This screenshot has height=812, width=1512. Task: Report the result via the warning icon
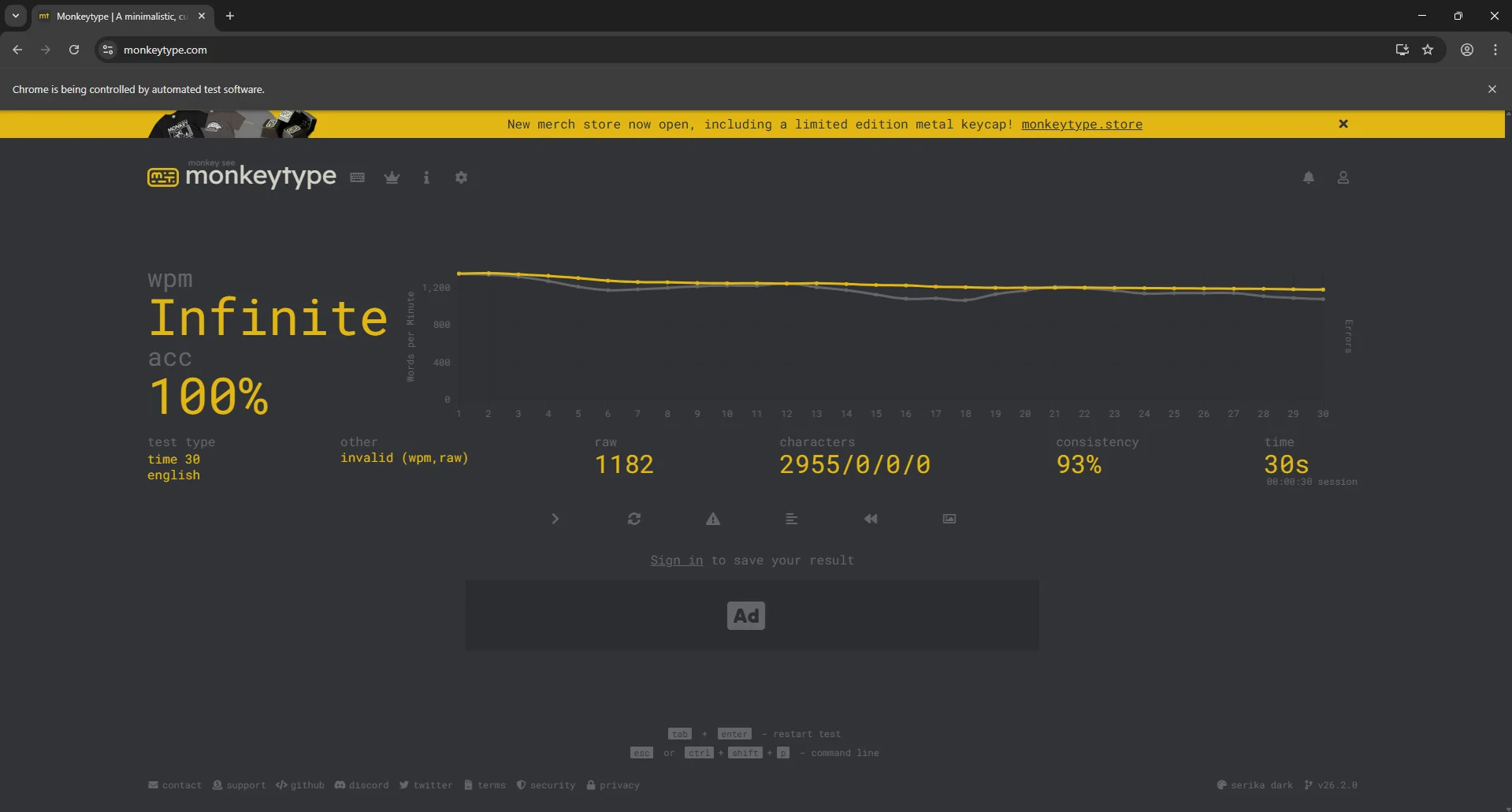(713, 519)
